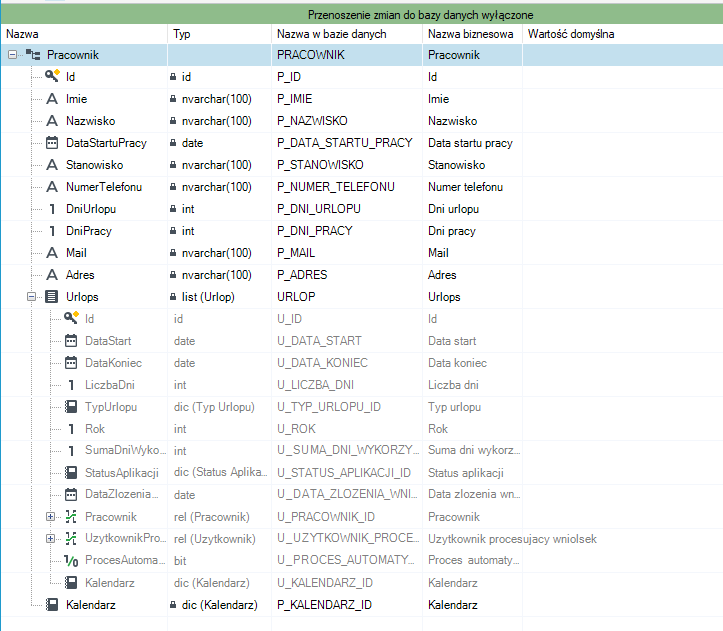Viewport: 723px width, 631px height.
Task: Click the key icon beside U_ID row
Action: pos(71,318)
